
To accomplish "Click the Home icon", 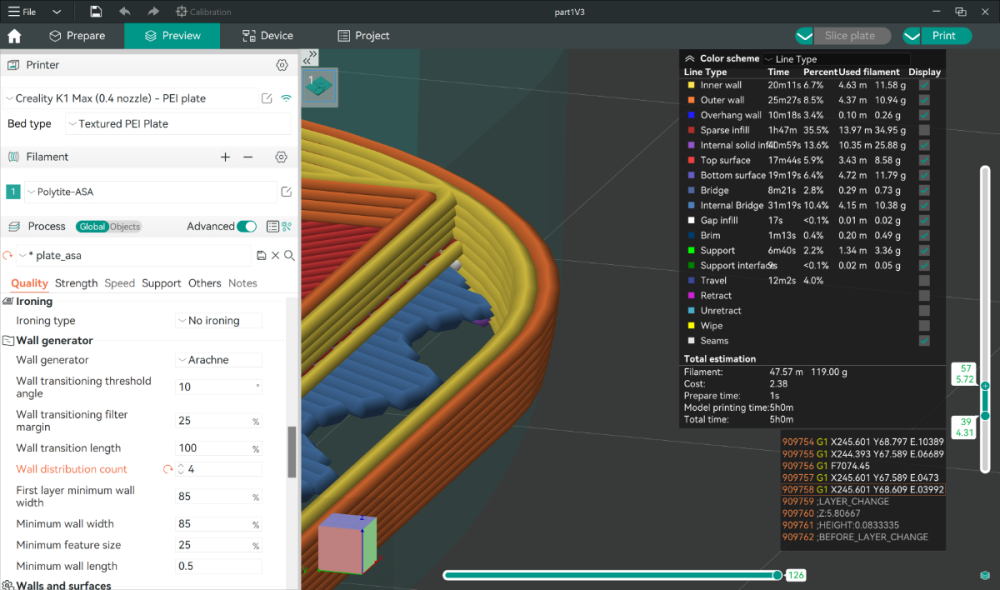I will pos(14,36).
